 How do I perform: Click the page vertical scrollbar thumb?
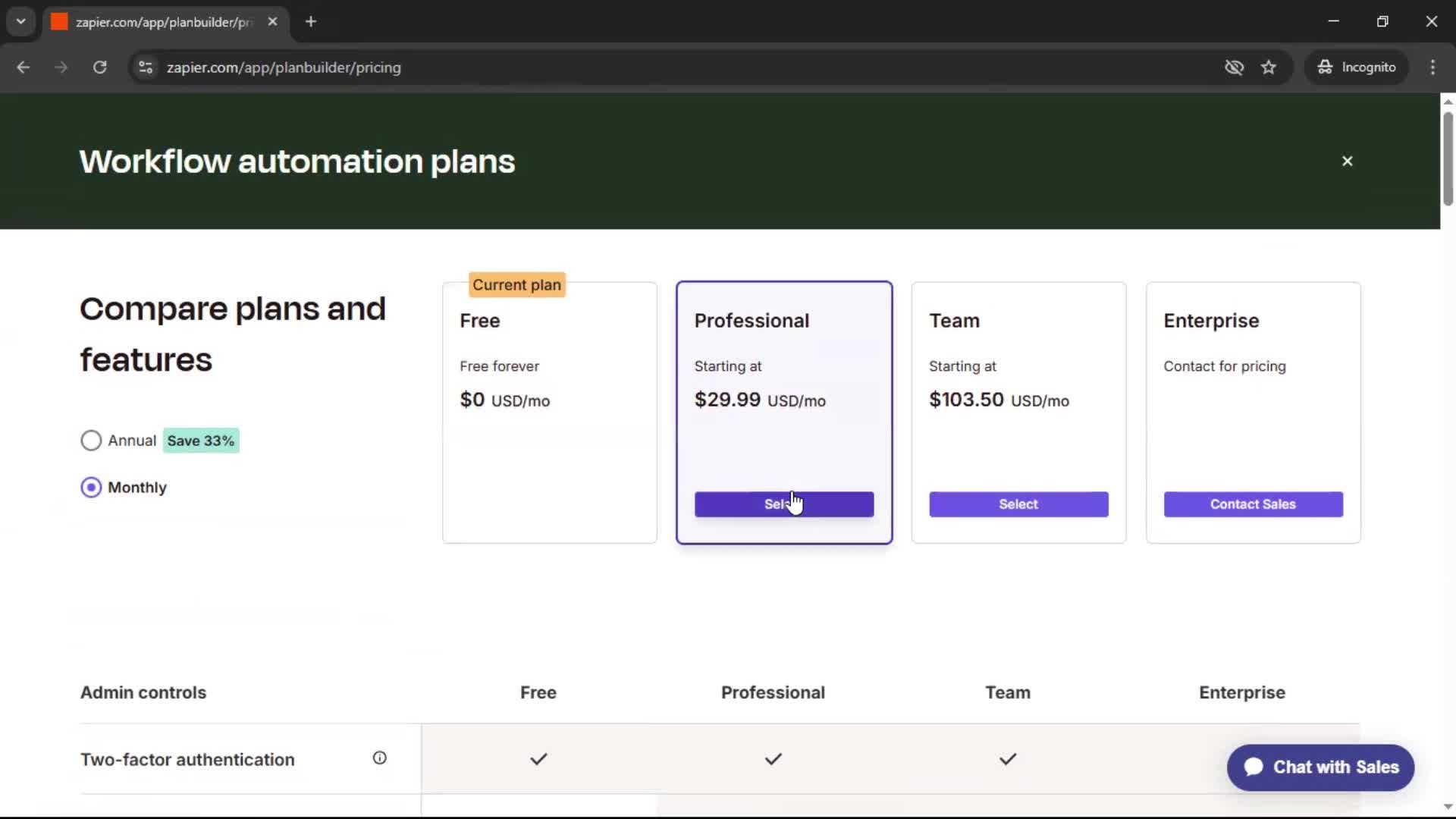pyautogui.click(x=1448, y=158)
